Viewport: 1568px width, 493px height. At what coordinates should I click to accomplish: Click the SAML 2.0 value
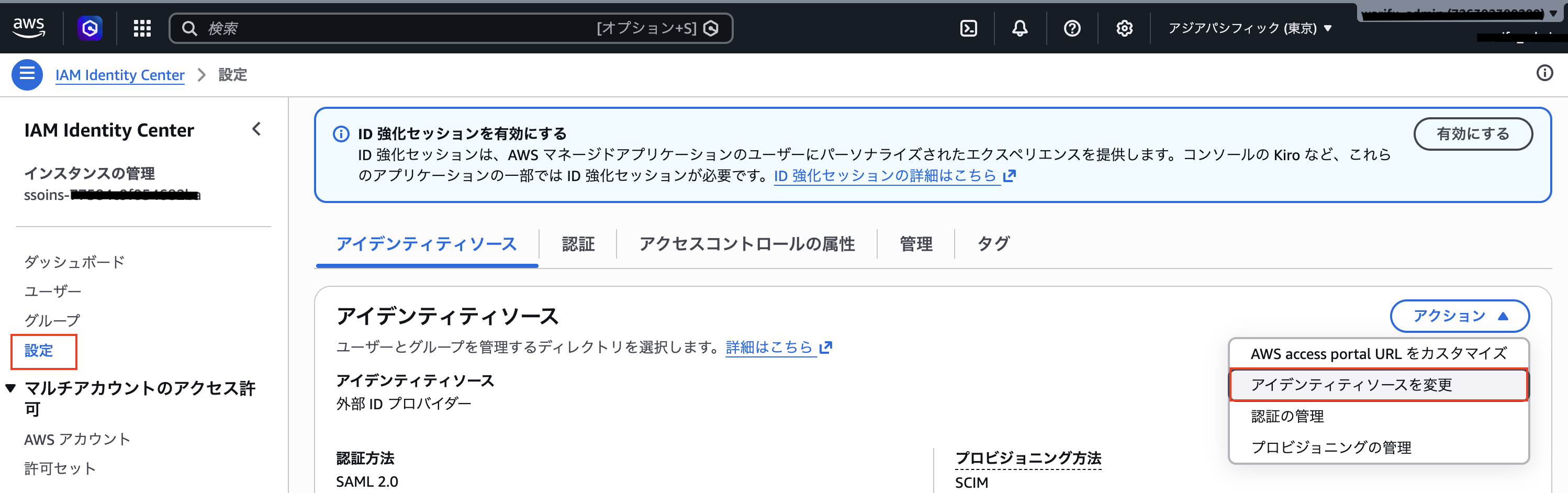tap(367, 481)
